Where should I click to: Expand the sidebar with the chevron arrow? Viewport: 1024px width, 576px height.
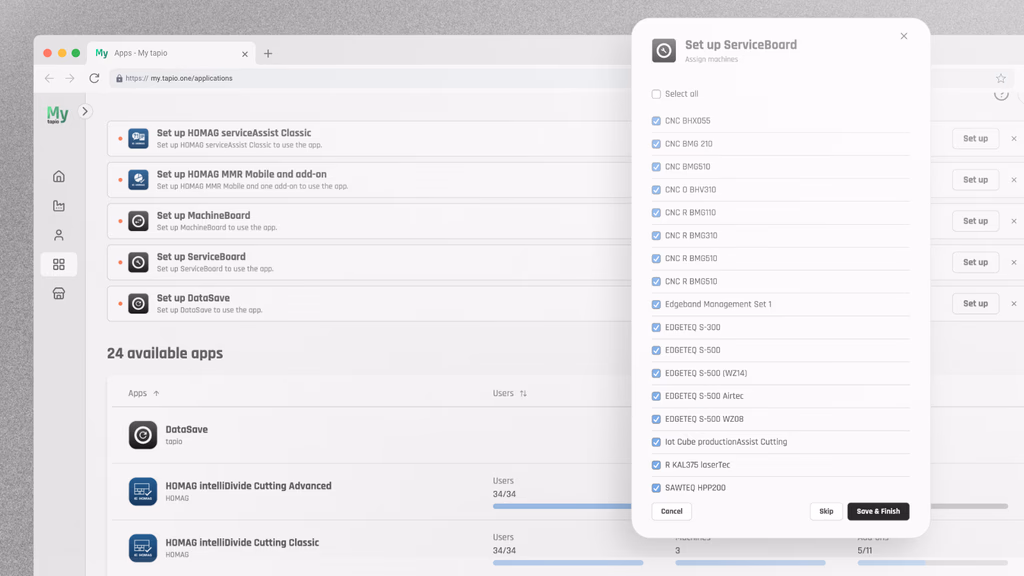[85, 112]
